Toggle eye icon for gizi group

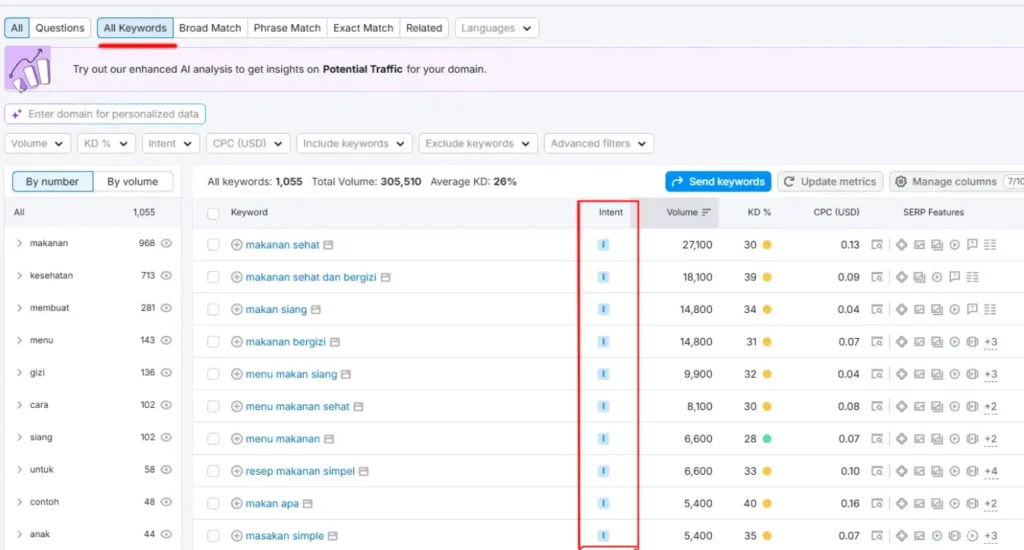pos(167,372)
